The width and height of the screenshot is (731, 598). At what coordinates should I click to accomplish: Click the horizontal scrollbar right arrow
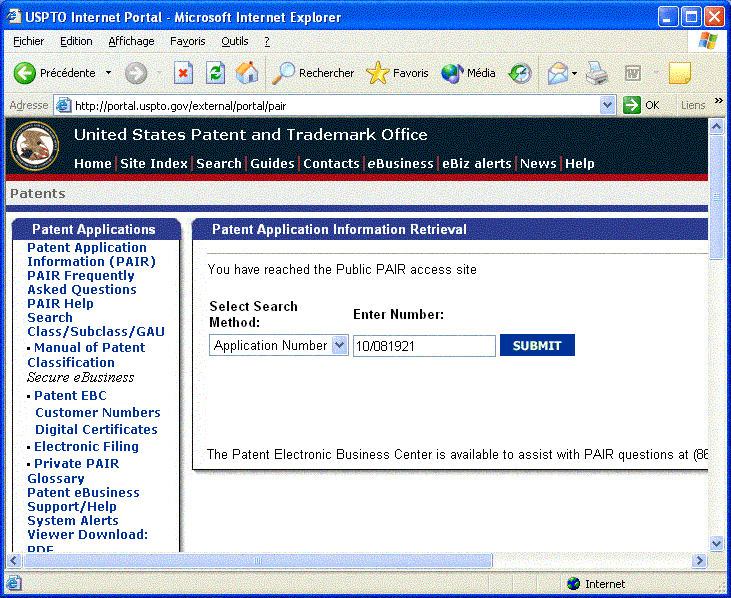(699, 560)
